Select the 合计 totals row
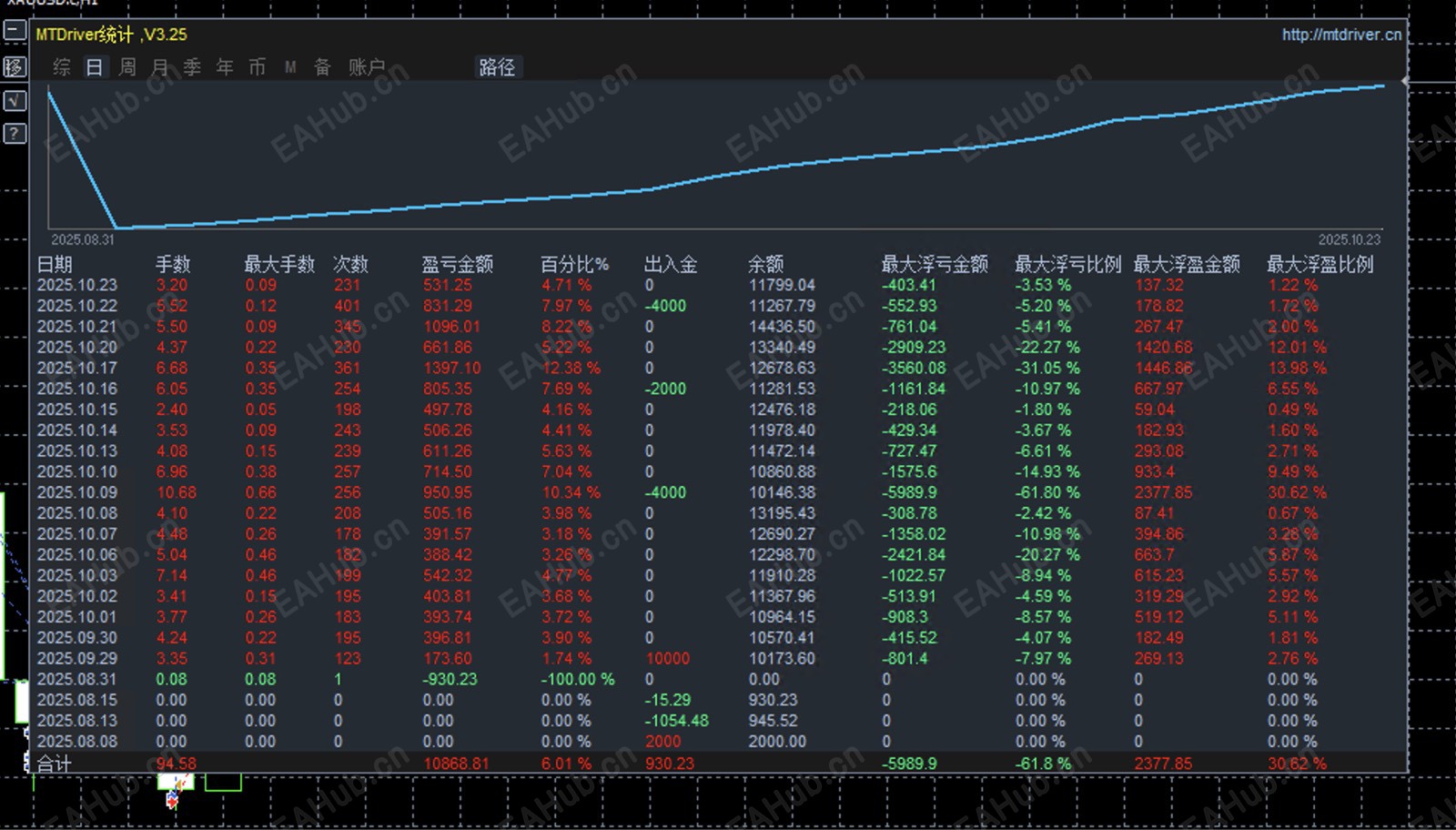This screenshot has width=1456, height=830. [x=55, y=764]
